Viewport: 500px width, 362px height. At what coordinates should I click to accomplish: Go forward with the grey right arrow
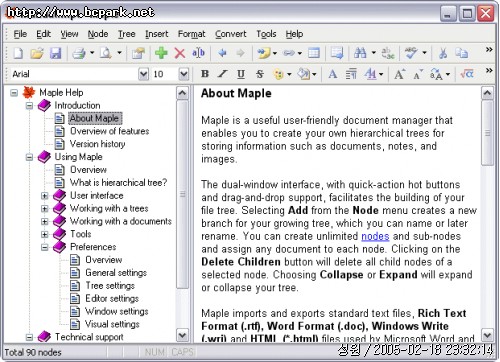tap(240, 53)
